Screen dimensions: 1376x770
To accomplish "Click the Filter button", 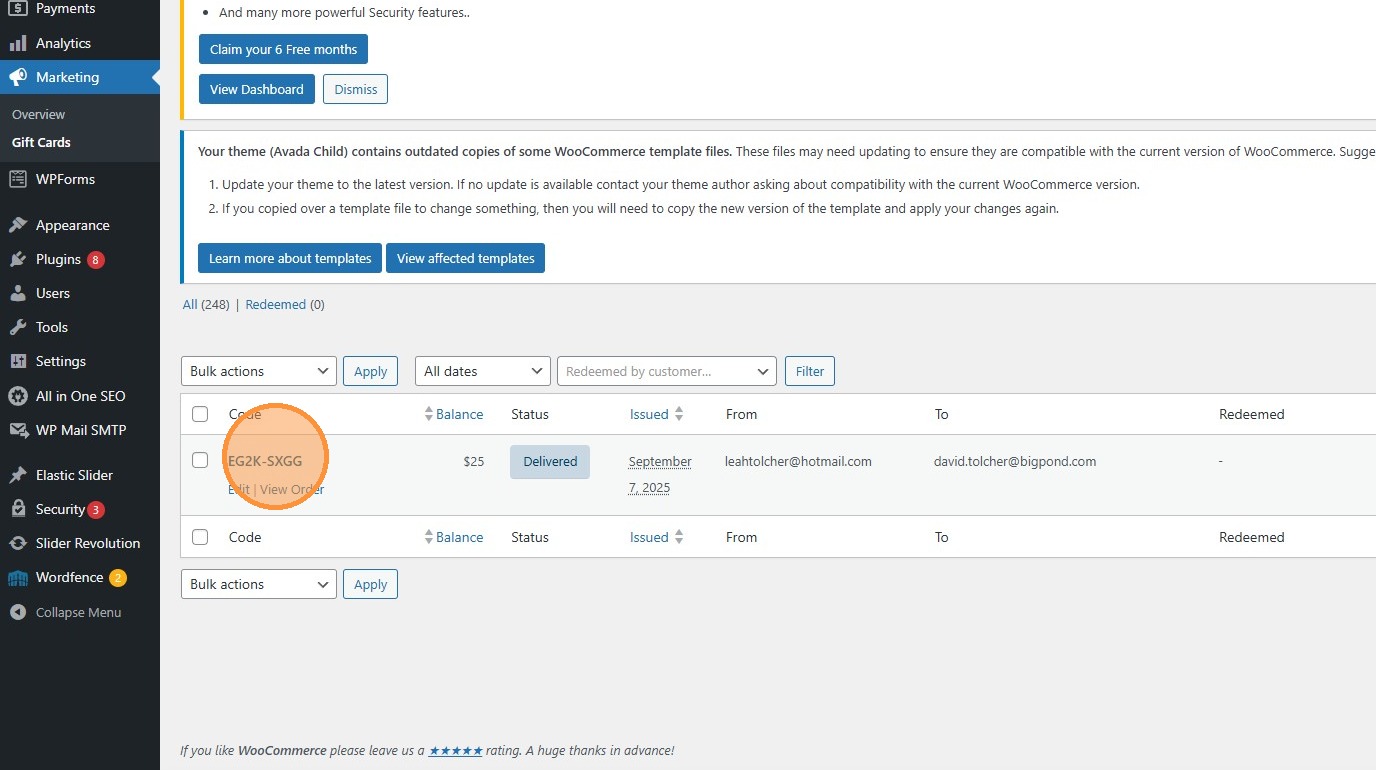I will [810, 371].
